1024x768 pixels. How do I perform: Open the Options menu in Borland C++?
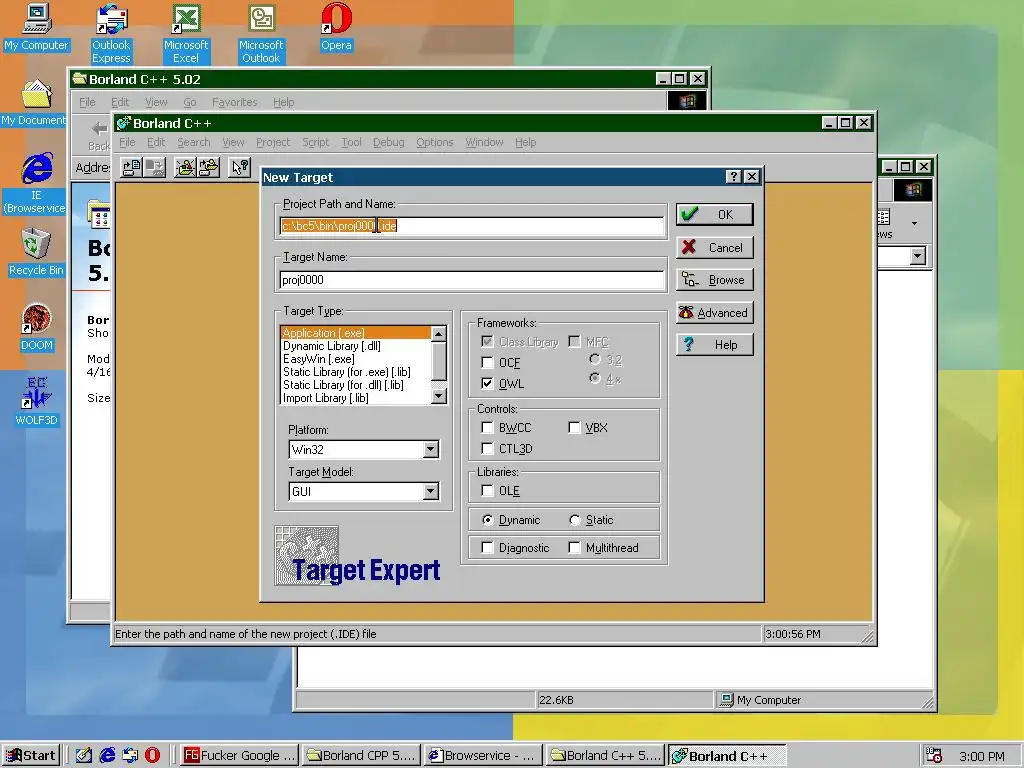point(434,142)
